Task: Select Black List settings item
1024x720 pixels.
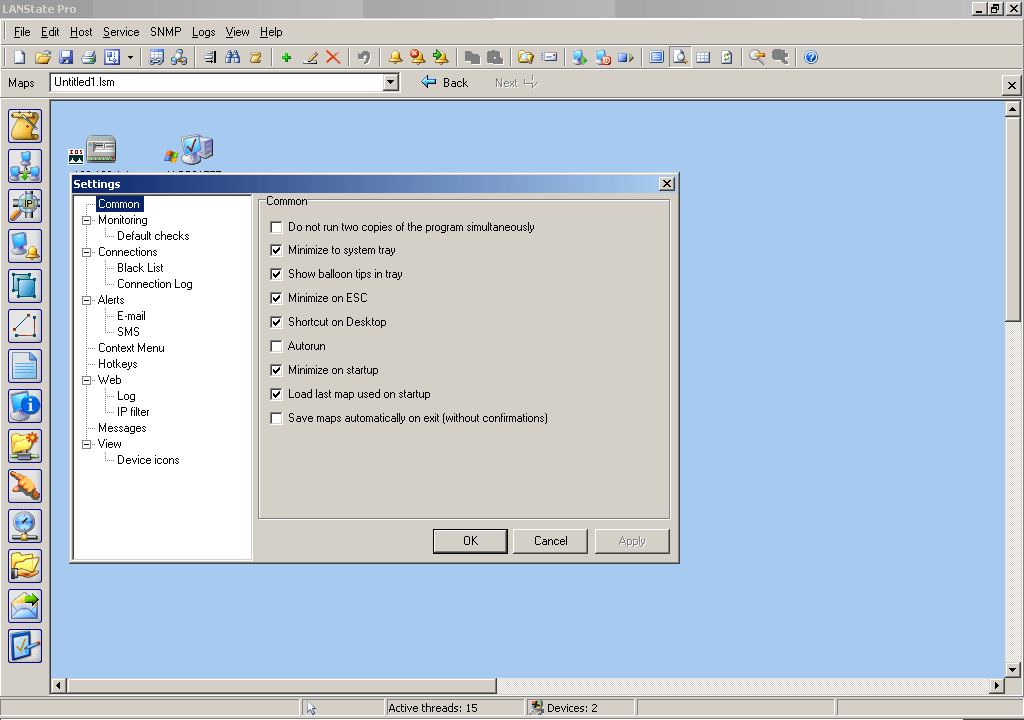Action: click(140, 268)
